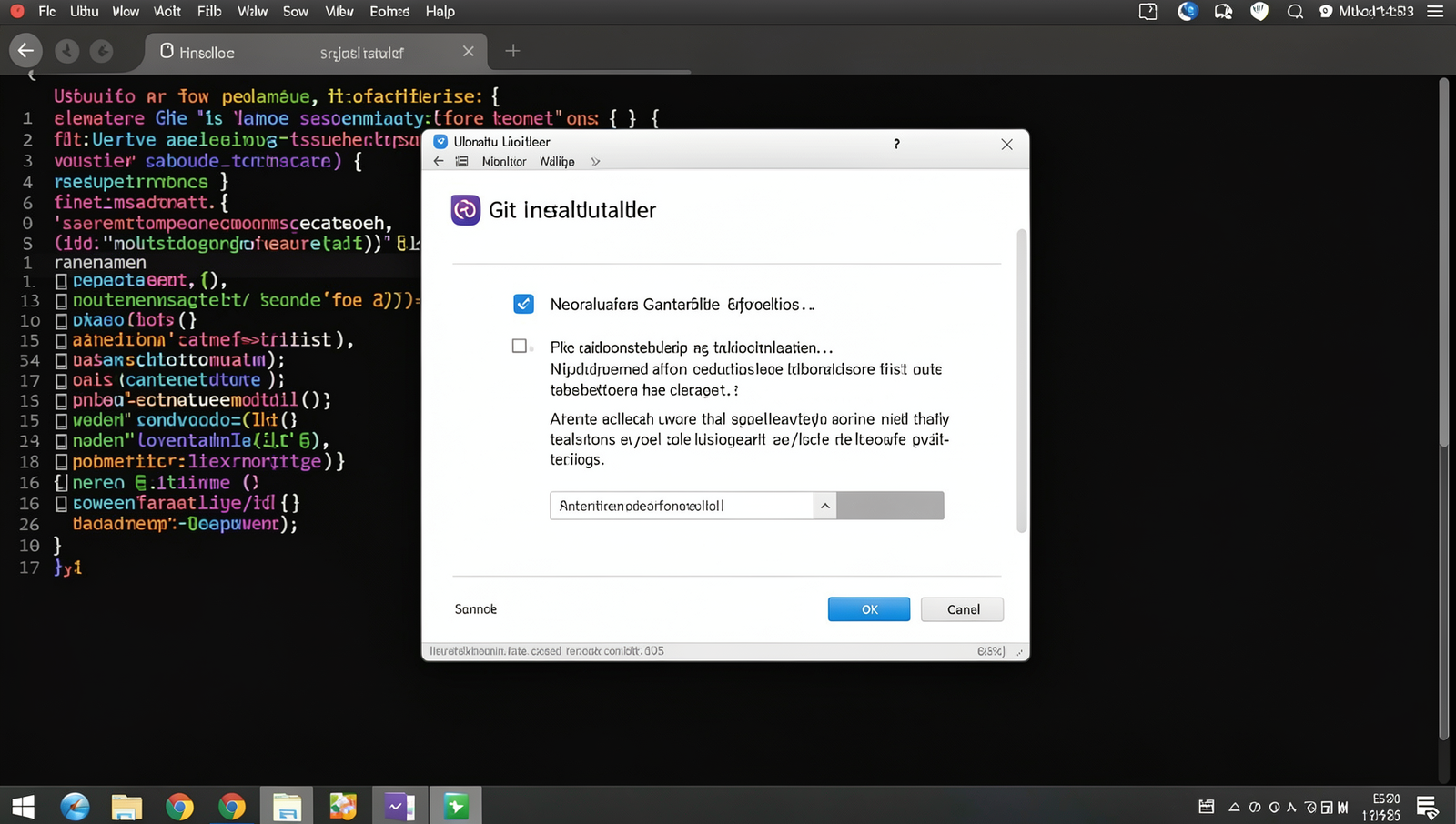
Task: Open the green arrow app in taskbar
Action: [x=456, y=806]
